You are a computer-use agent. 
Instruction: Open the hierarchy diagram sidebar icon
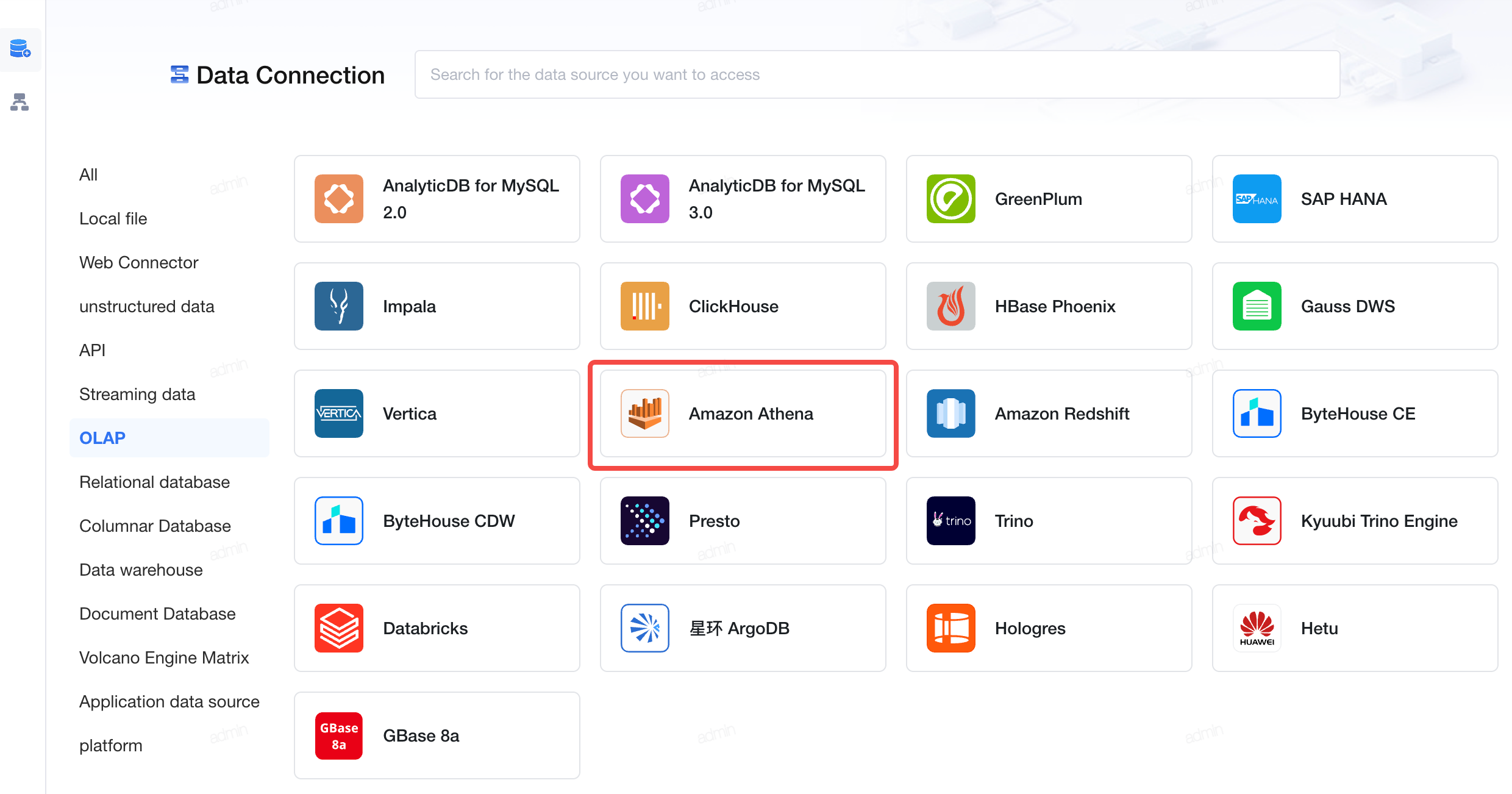point(20,102)
